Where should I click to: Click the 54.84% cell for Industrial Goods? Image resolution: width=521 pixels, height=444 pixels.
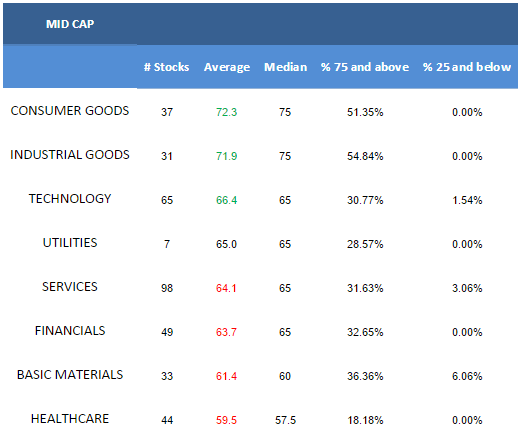click(365, 156)
